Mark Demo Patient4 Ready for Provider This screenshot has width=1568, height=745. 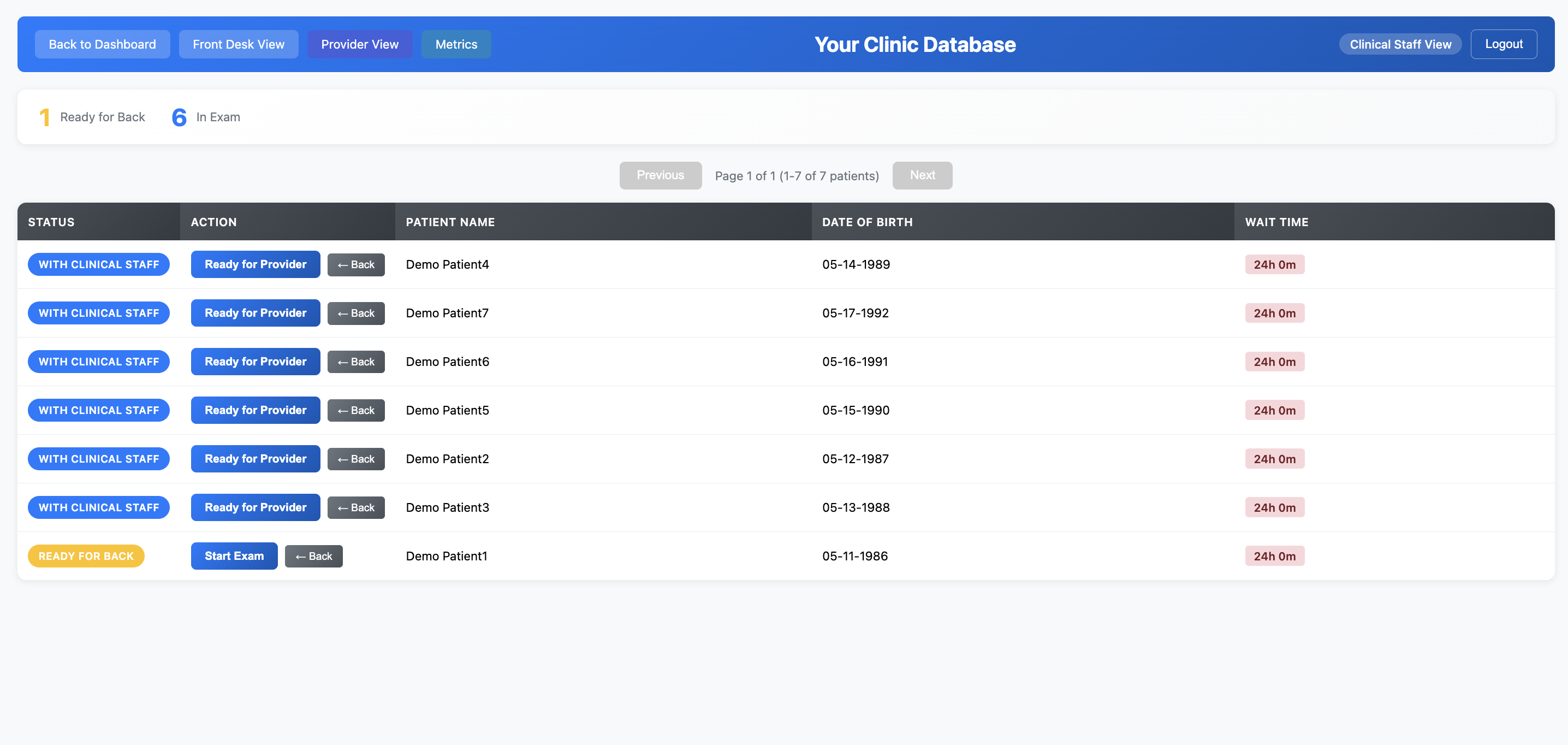[x=255, y=264]
